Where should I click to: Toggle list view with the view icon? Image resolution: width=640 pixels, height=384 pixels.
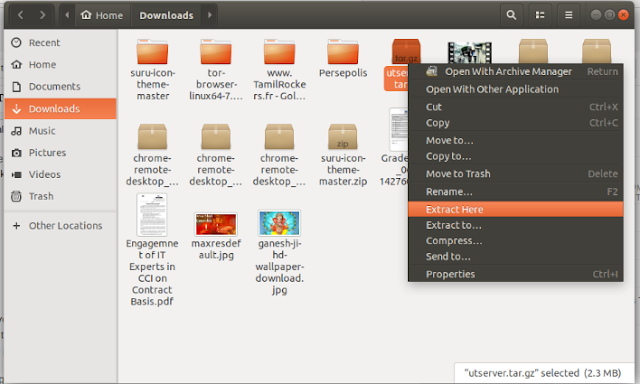tap(540, 15)
